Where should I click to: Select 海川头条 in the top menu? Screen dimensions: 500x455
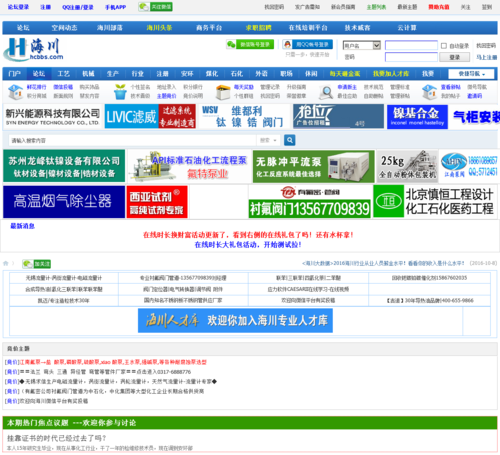pyautogui.click(x=159, y=28)
